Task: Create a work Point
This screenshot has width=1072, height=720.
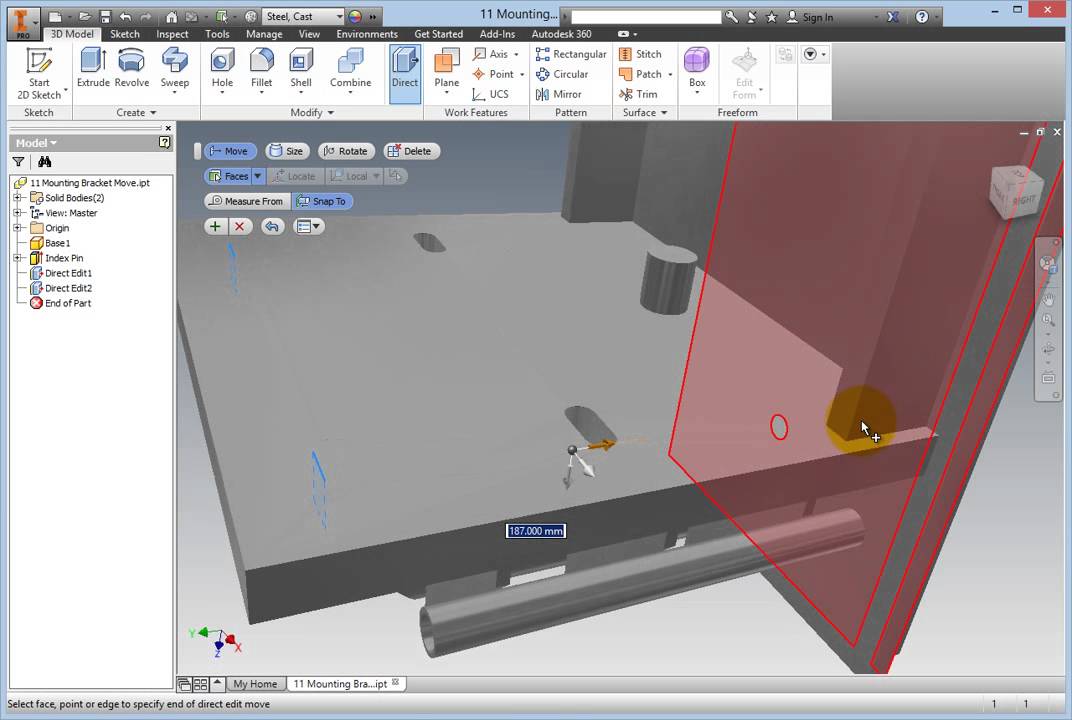Action: tap(498, 74)
